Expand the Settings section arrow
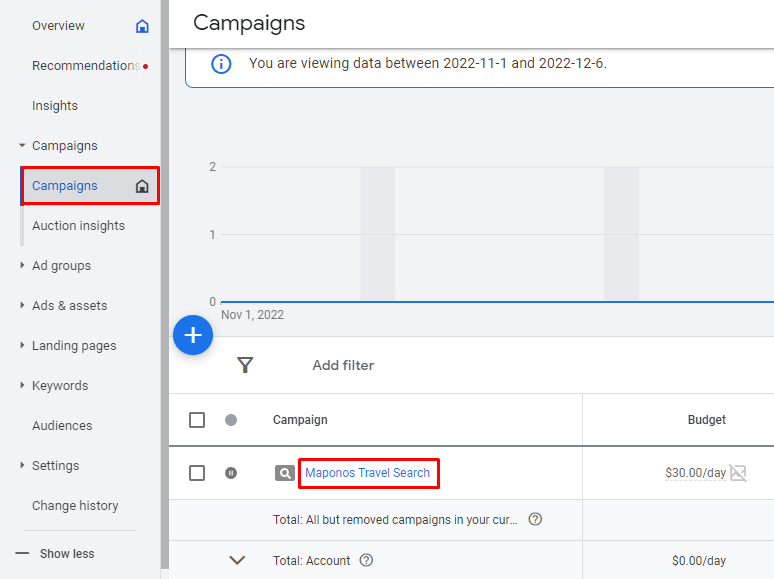 (x=22, y=465)
